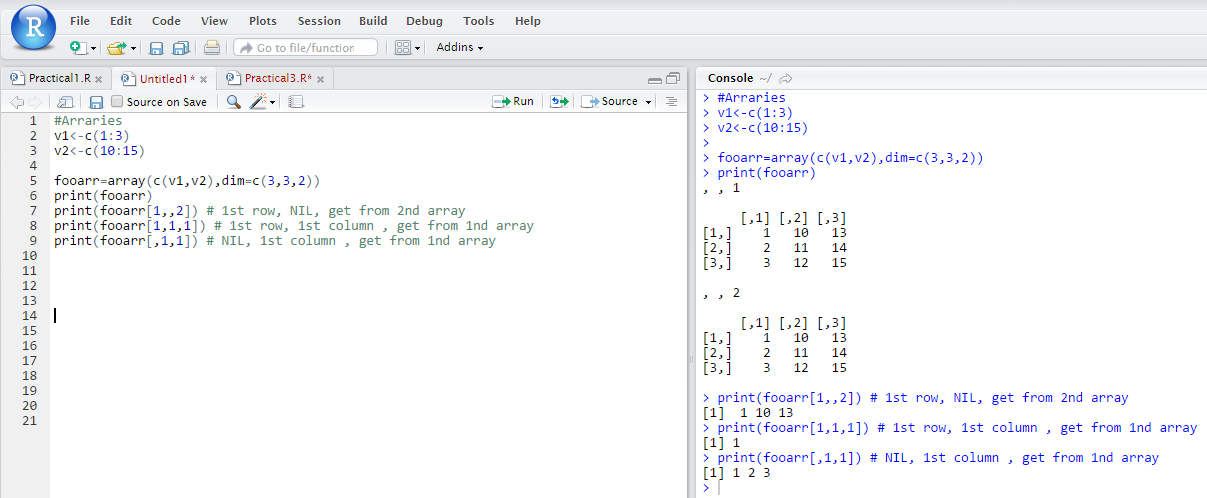
Task: Source the active document
Action: [609, 101]
